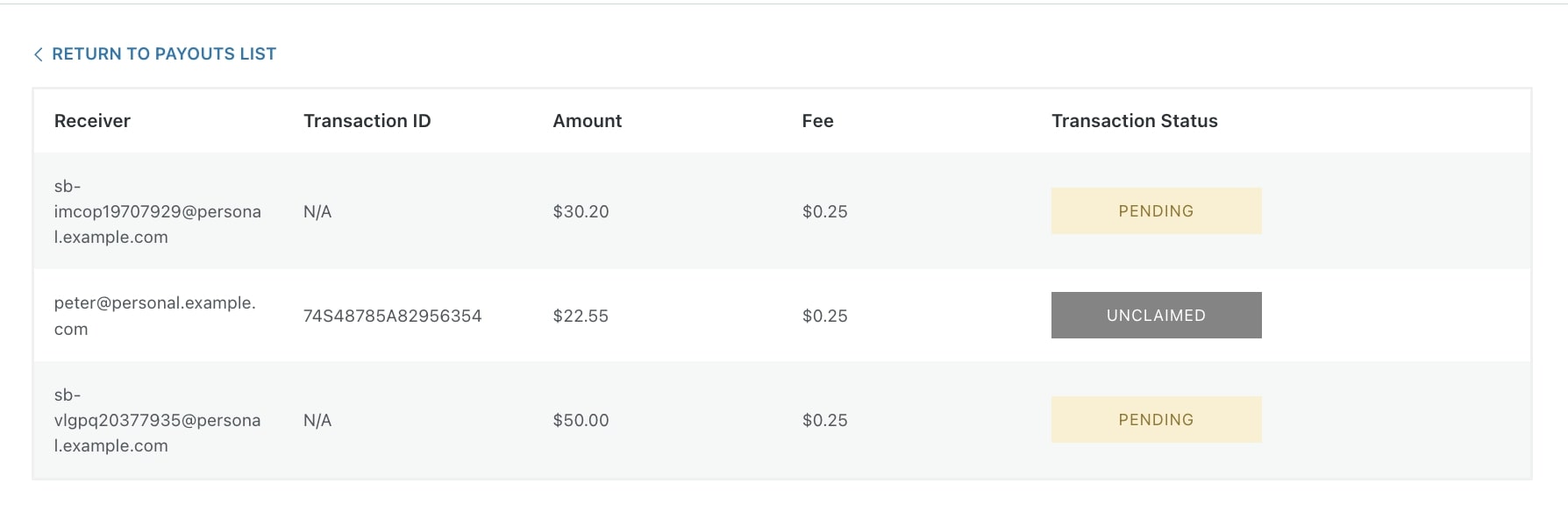
Task: Select peter@personal.example.com receiver
Action: (x=155, y=316)
